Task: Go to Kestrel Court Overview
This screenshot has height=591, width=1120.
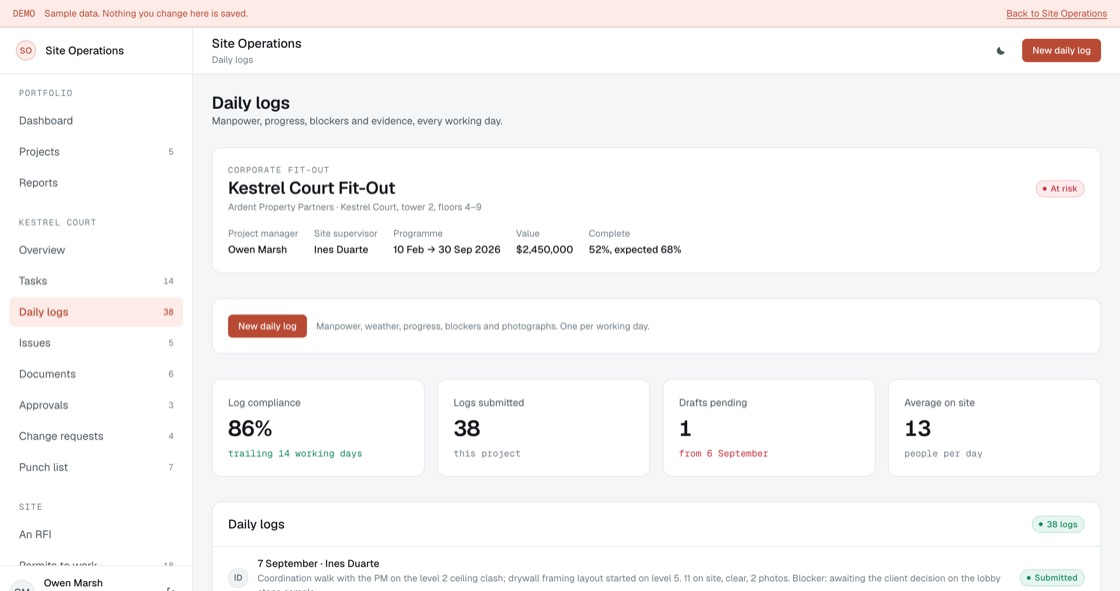Action: [x=96, y=250]
